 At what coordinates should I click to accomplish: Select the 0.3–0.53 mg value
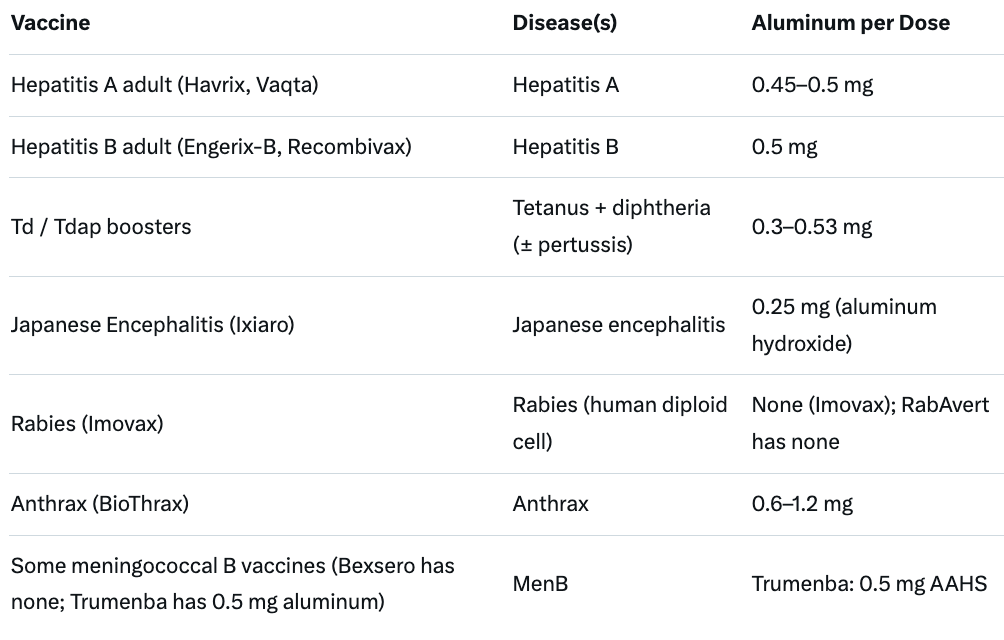click(812, 227)
